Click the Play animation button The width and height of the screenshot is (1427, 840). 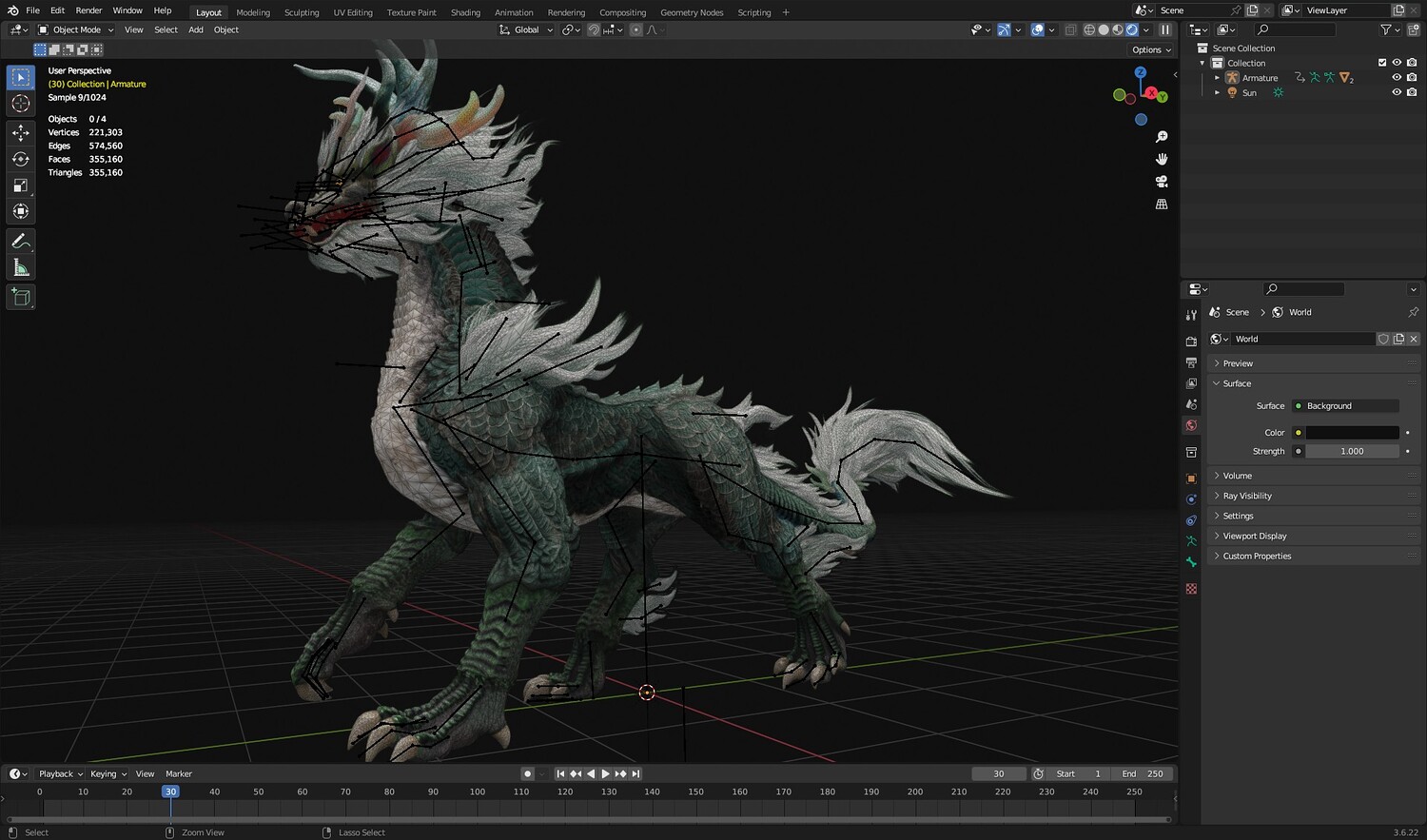(x=605, y=774)
